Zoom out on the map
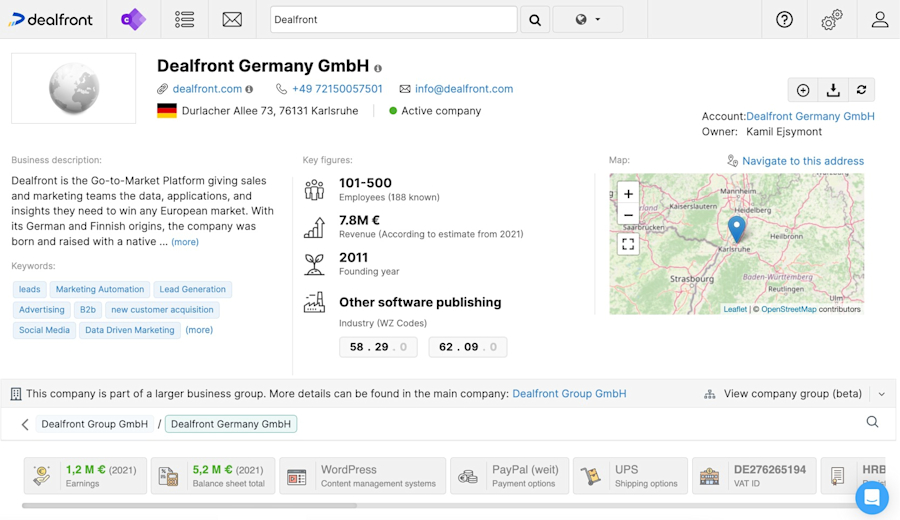Viewport: 900px width, 520px height. 629,216
